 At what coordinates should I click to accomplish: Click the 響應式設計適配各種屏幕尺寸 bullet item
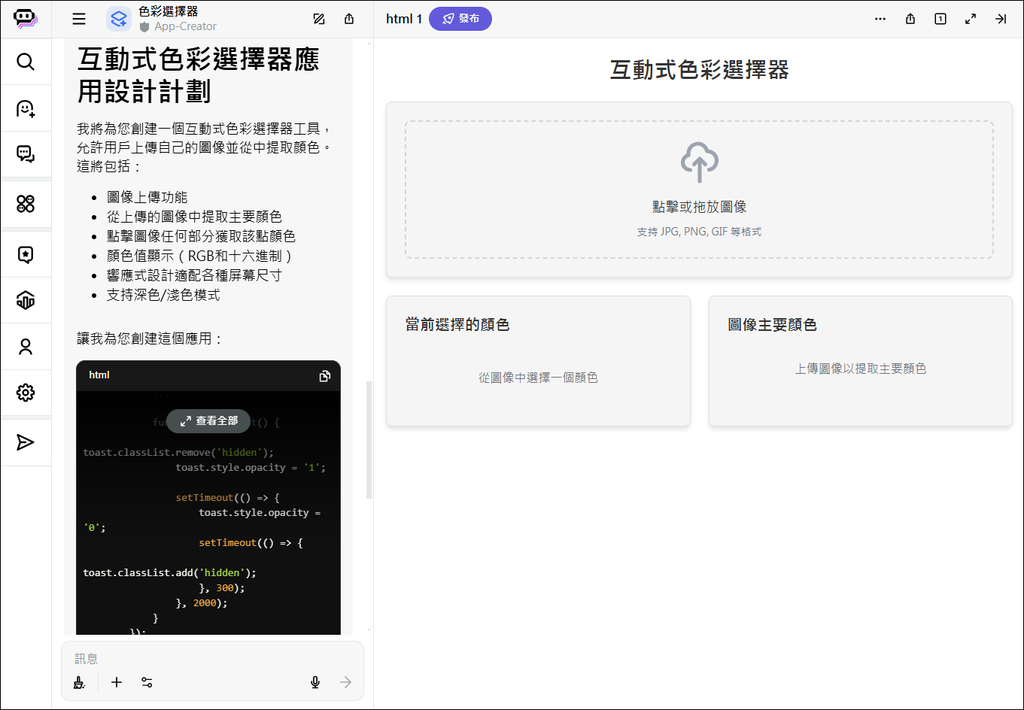[x=195, y=275]
